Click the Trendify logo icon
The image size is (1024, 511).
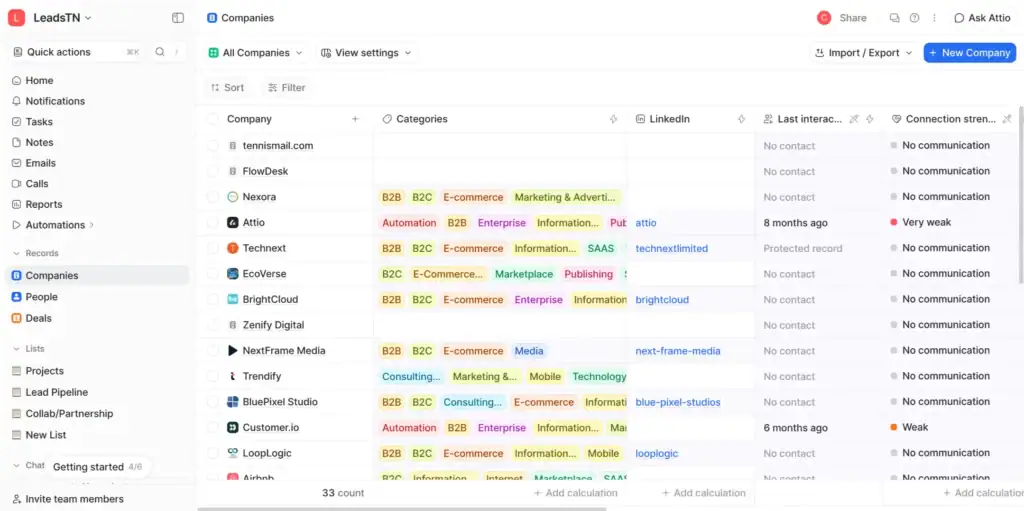pyautogui.click(x=232, y=376)
